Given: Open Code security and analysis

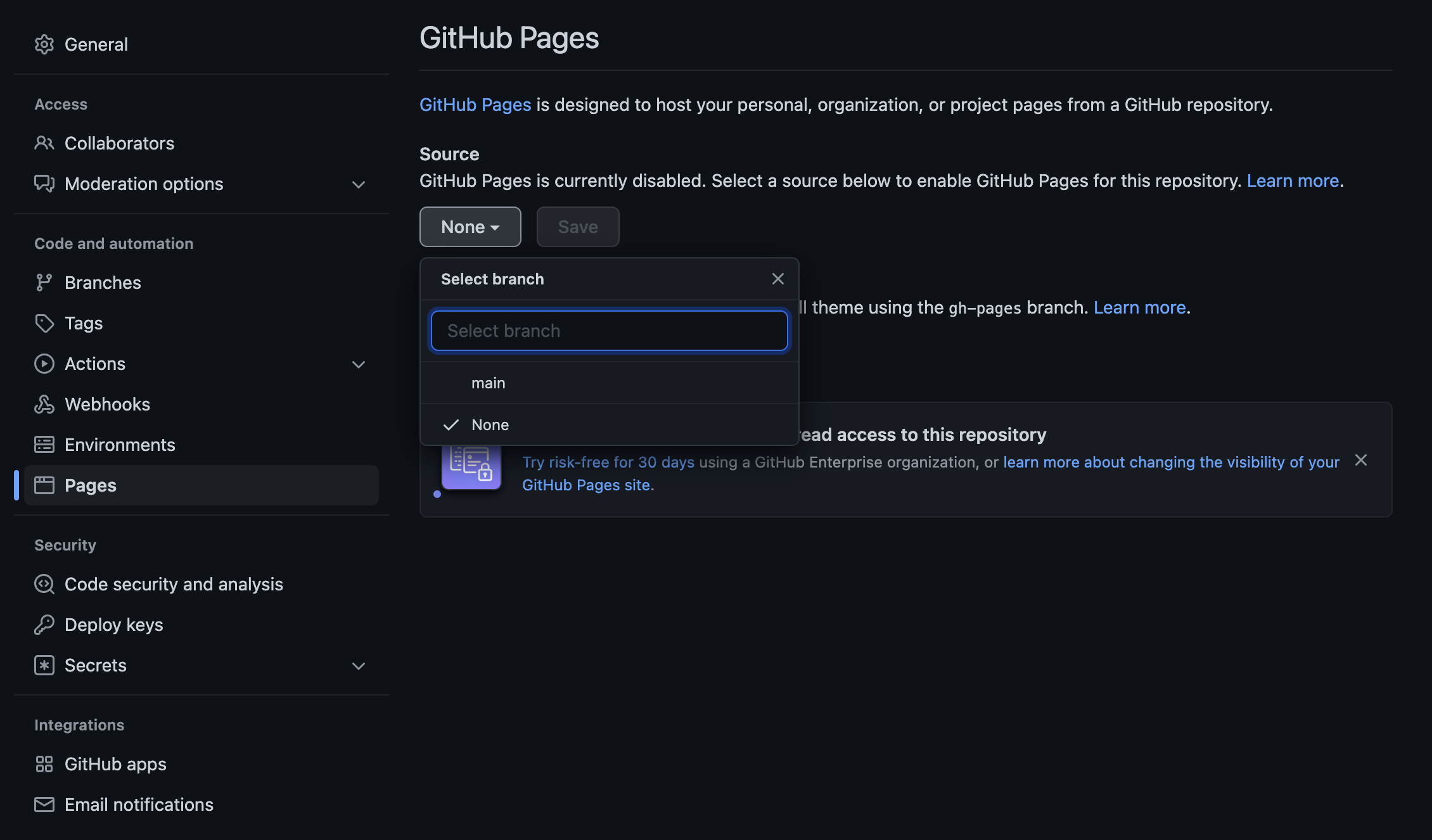Looking at the screenshot, I should (x=201, y=584).
